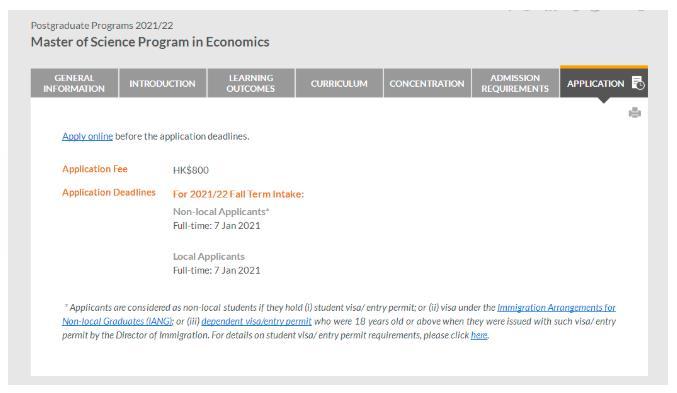This screenshot has width=677, height=393.
Task: Click the printer icon below the tabs
Action: coord(634,113)
